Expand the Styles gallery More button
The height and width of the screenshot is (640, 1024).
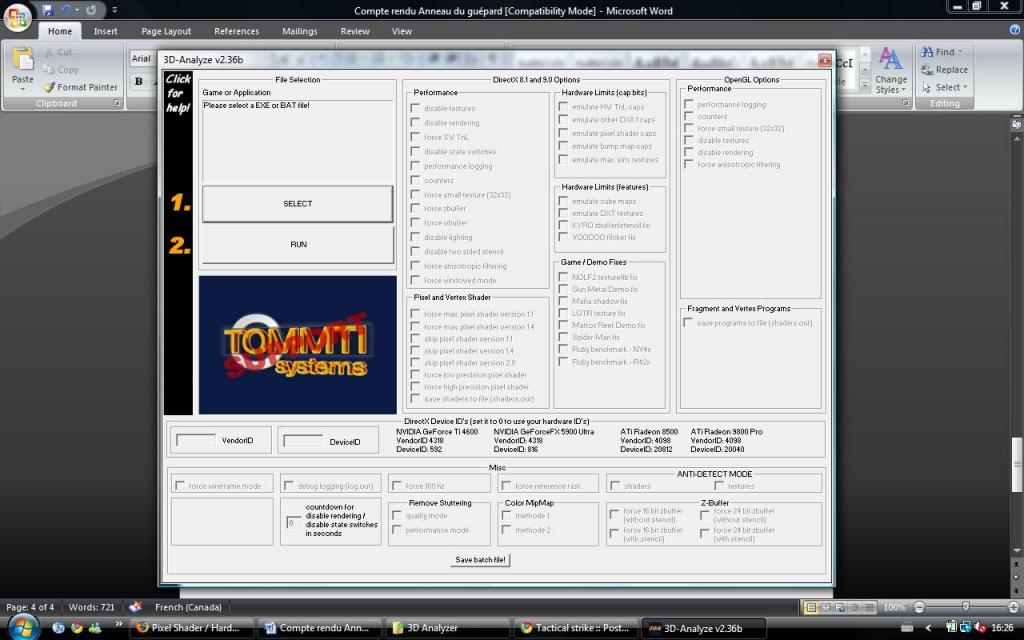tap(865, 88)
